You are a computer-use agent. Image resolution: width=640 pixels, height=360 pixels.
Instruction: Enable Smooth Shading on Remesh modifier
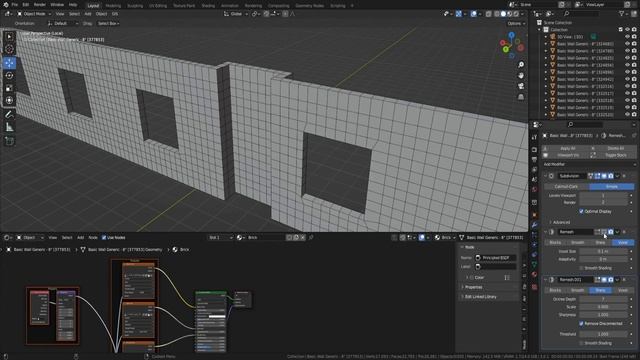[x=581, y=268]
